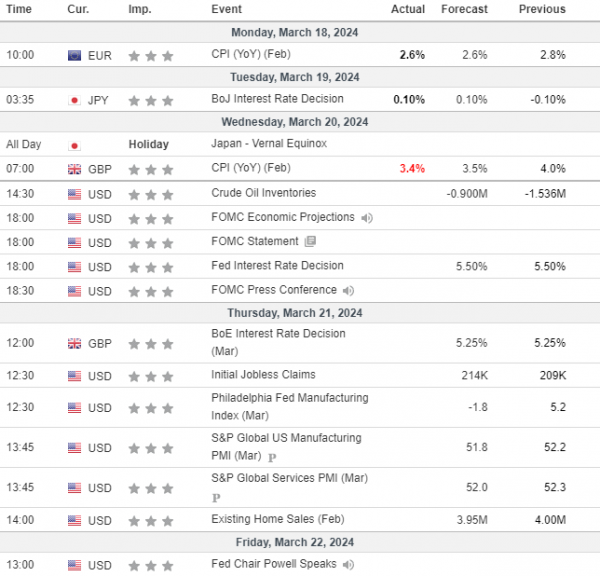Click the importance stars in the Crude Oil Inventories row
The height and width of the screenshot is (576, 600).
pyautogui.click(x=151, y=195)
